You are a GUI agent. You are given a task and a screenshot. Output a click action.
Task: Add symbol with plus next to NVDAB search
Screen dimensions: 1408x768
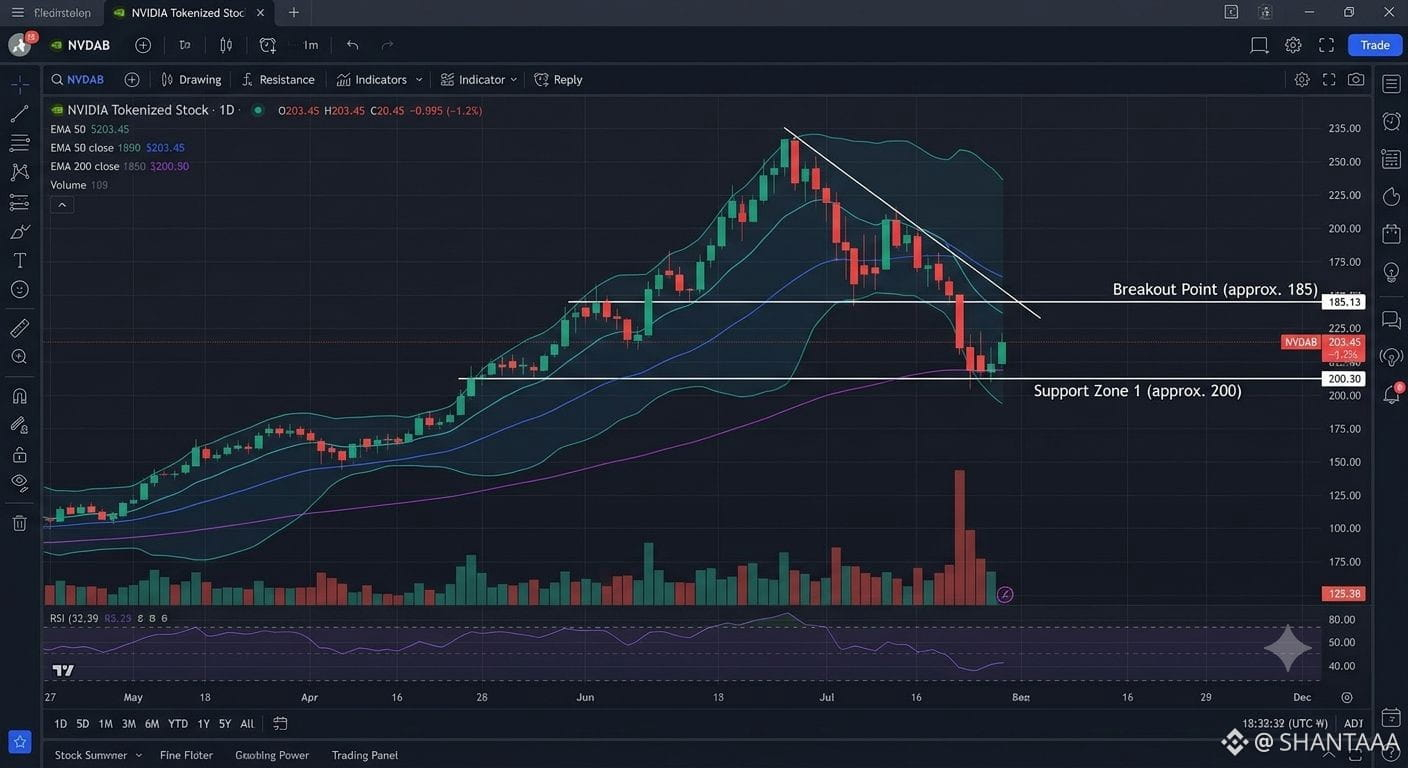pyautogui.click(x=132, y=79)
